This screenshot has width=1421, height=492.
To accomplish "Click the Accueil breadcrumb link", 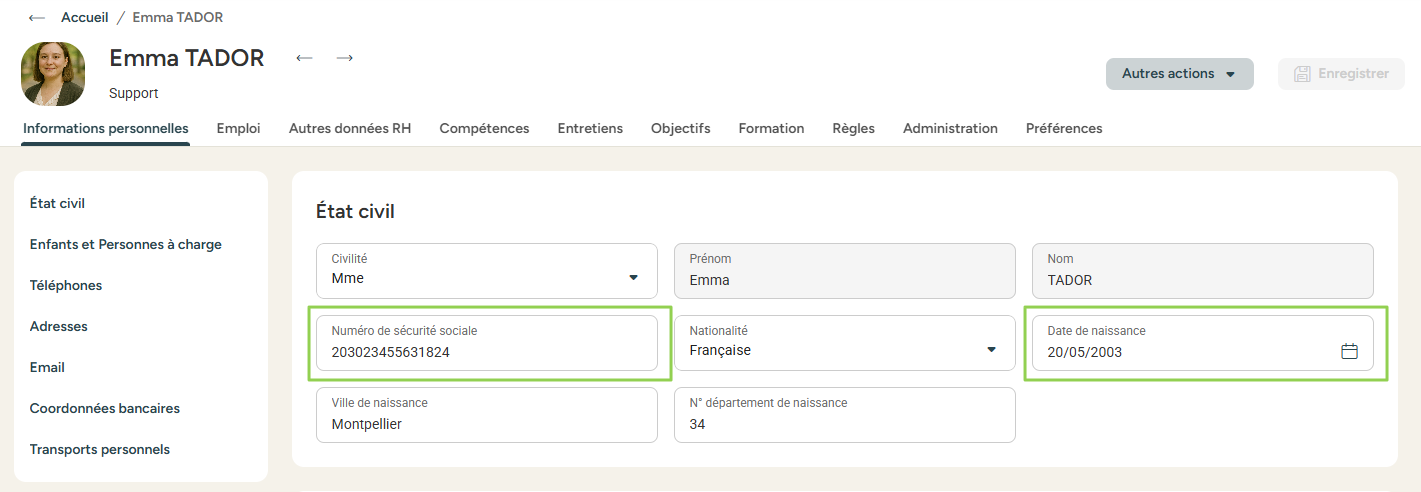I will (x=84, y=18).
